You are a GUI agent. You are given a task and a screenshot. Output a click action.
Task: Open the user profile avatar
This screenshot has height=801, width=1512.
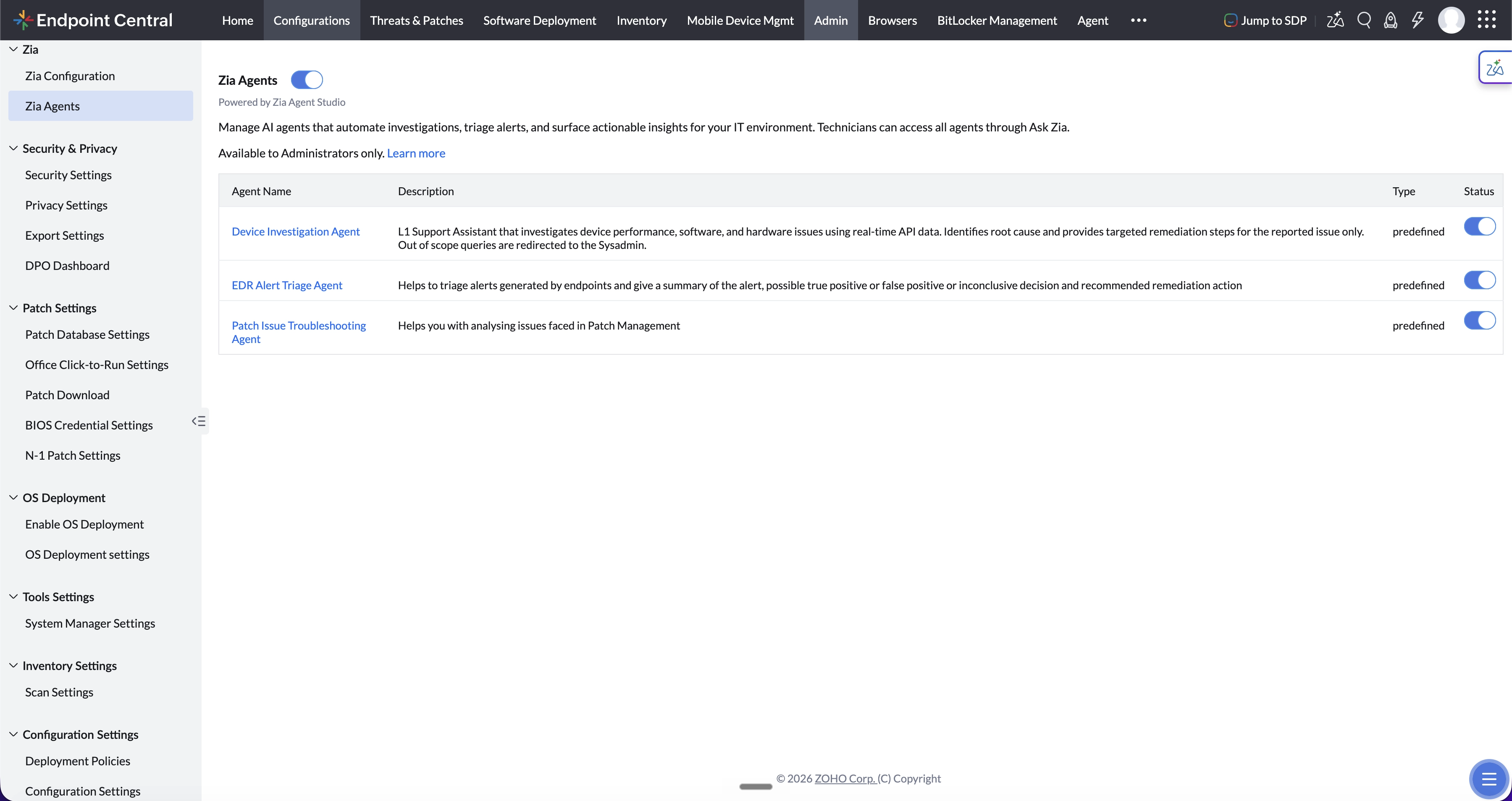(1451, 20)
